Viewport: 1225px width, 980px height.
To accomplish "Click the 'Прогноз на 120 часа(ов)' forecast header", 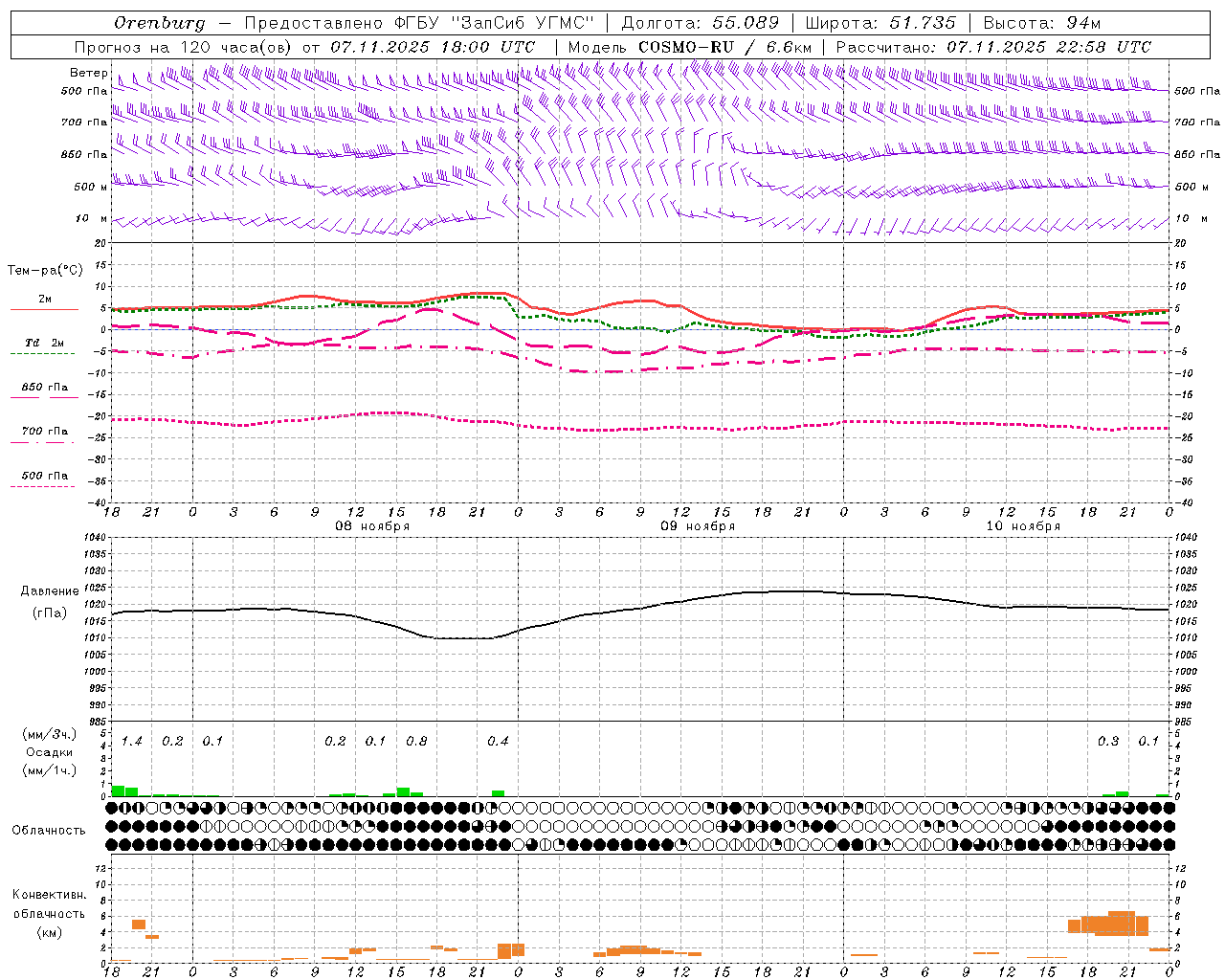I will (x=184, y=47).
